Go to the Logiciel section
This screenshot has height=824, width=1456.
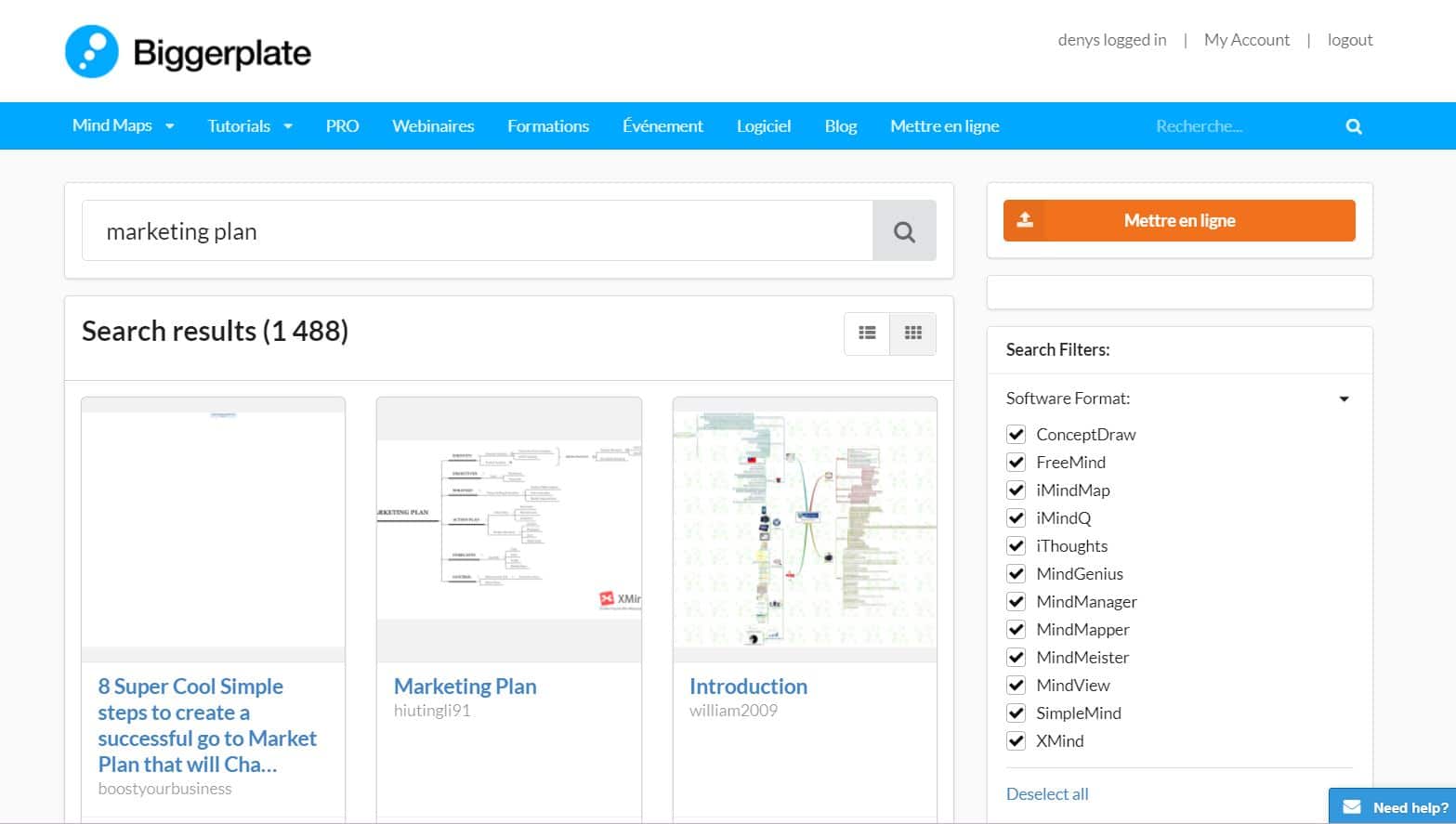click(x=764, y=125)
